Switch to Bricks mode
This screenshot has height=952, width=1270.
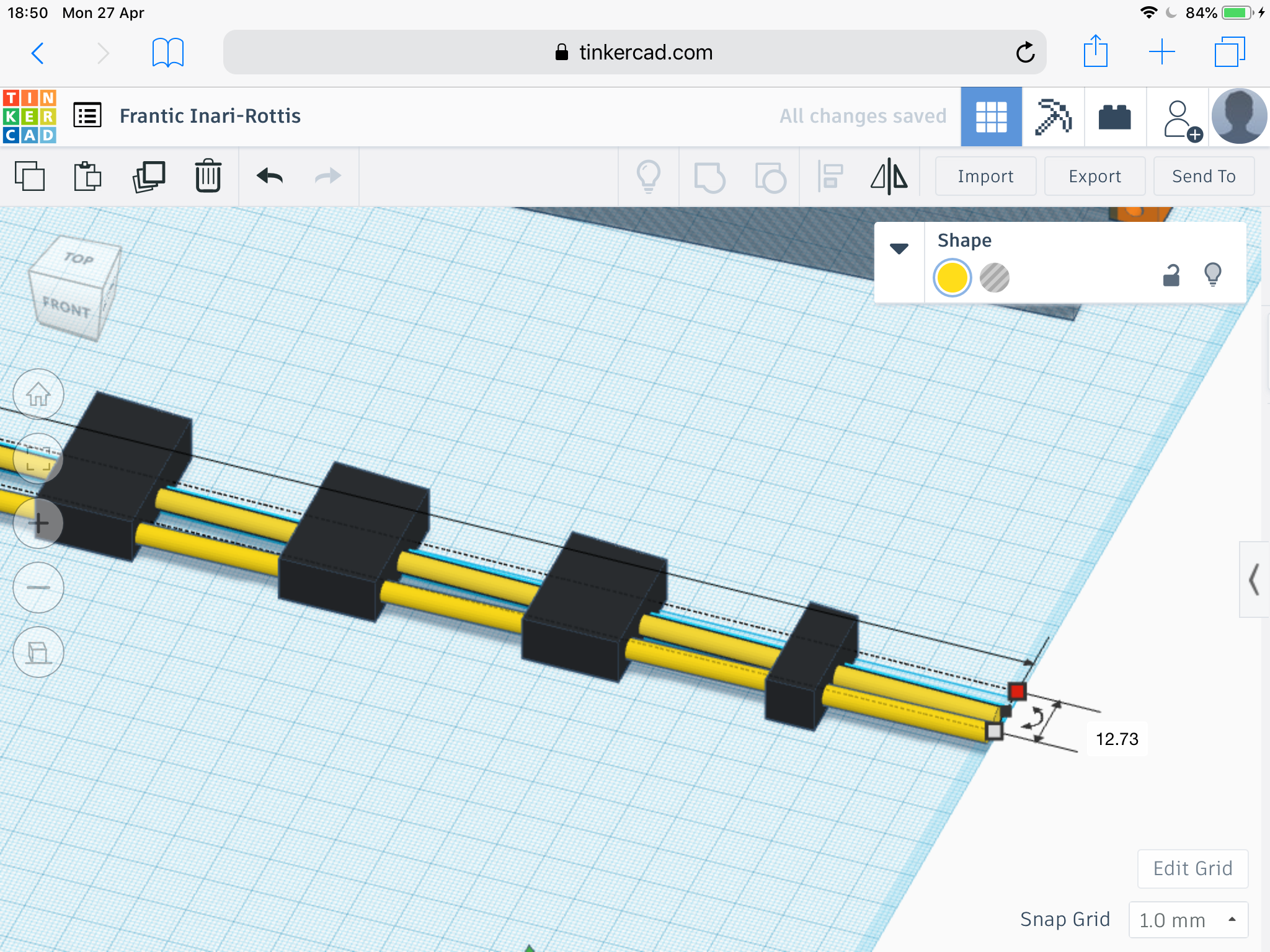[x=1115, y=117]
